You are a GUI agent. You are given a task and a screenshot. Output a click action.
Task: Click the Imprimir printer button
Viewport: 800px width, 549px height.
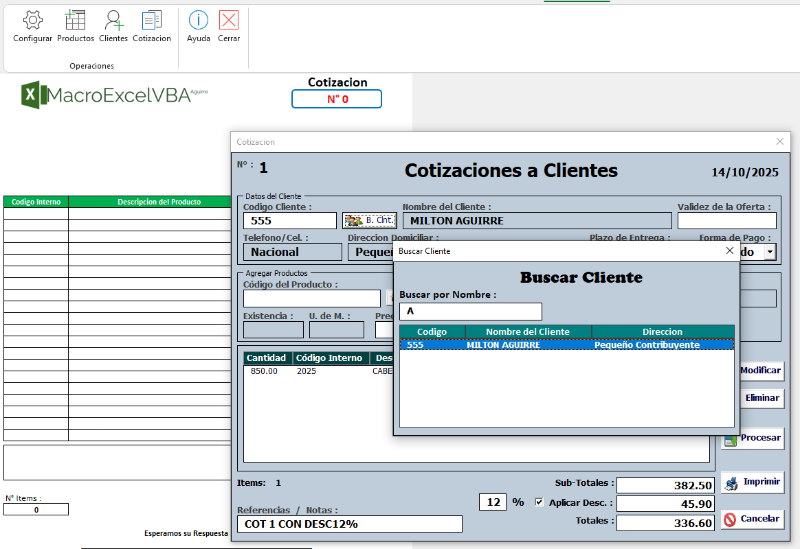coord(753,482)
